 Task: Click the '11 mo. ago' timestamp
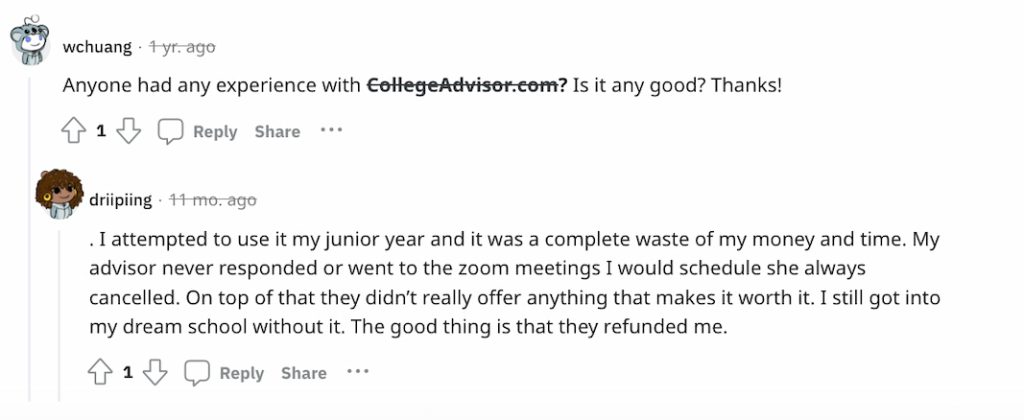[212, 200]
